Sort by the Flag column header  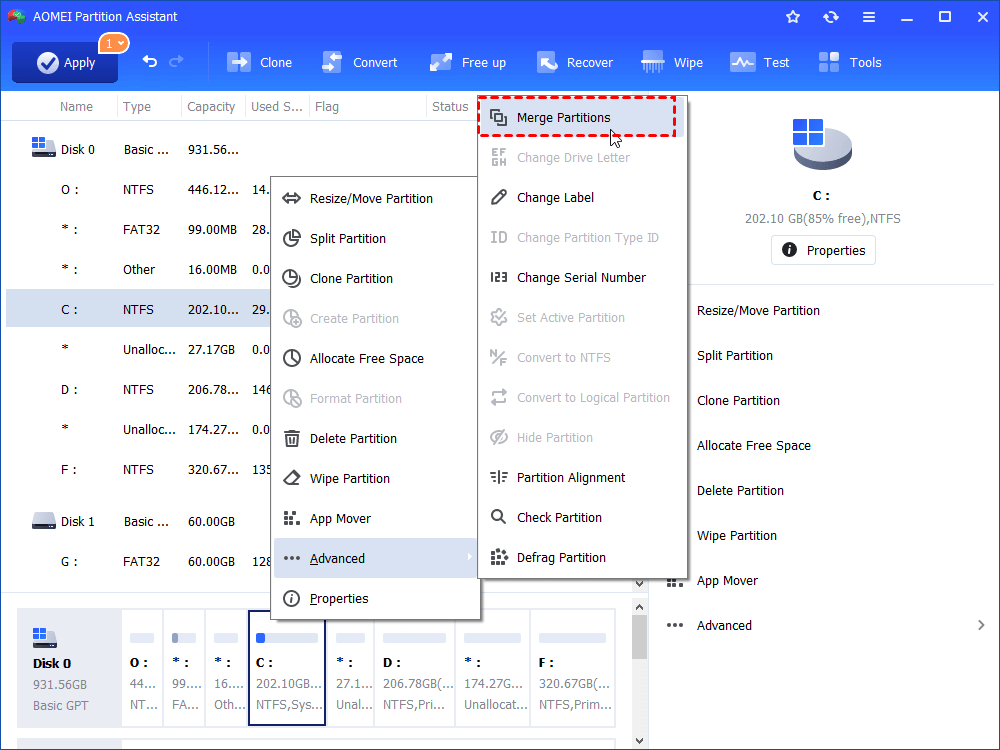click(327, 107)
